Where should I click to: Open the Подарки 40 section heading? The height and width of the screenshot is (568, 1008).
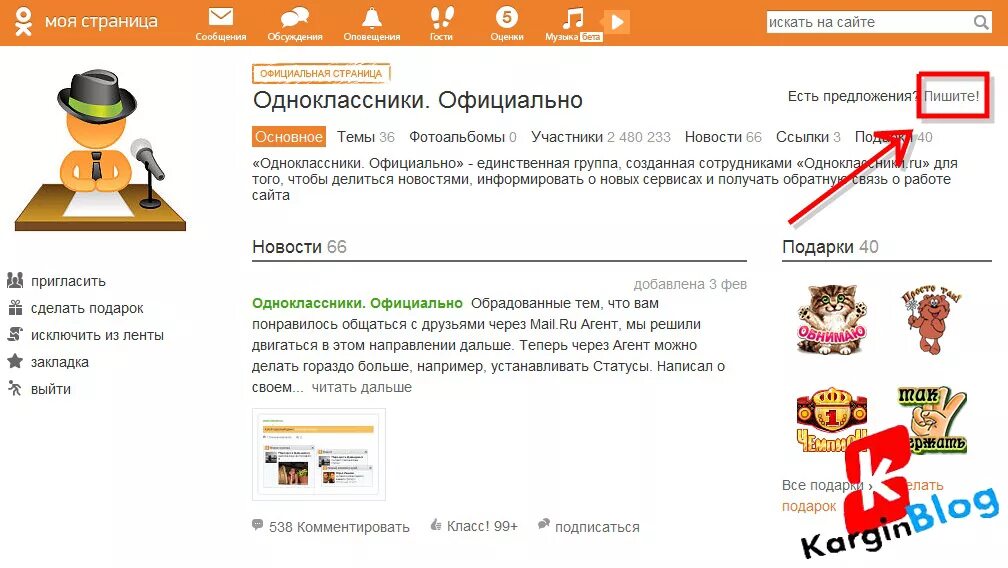click(x=830, y=247)
